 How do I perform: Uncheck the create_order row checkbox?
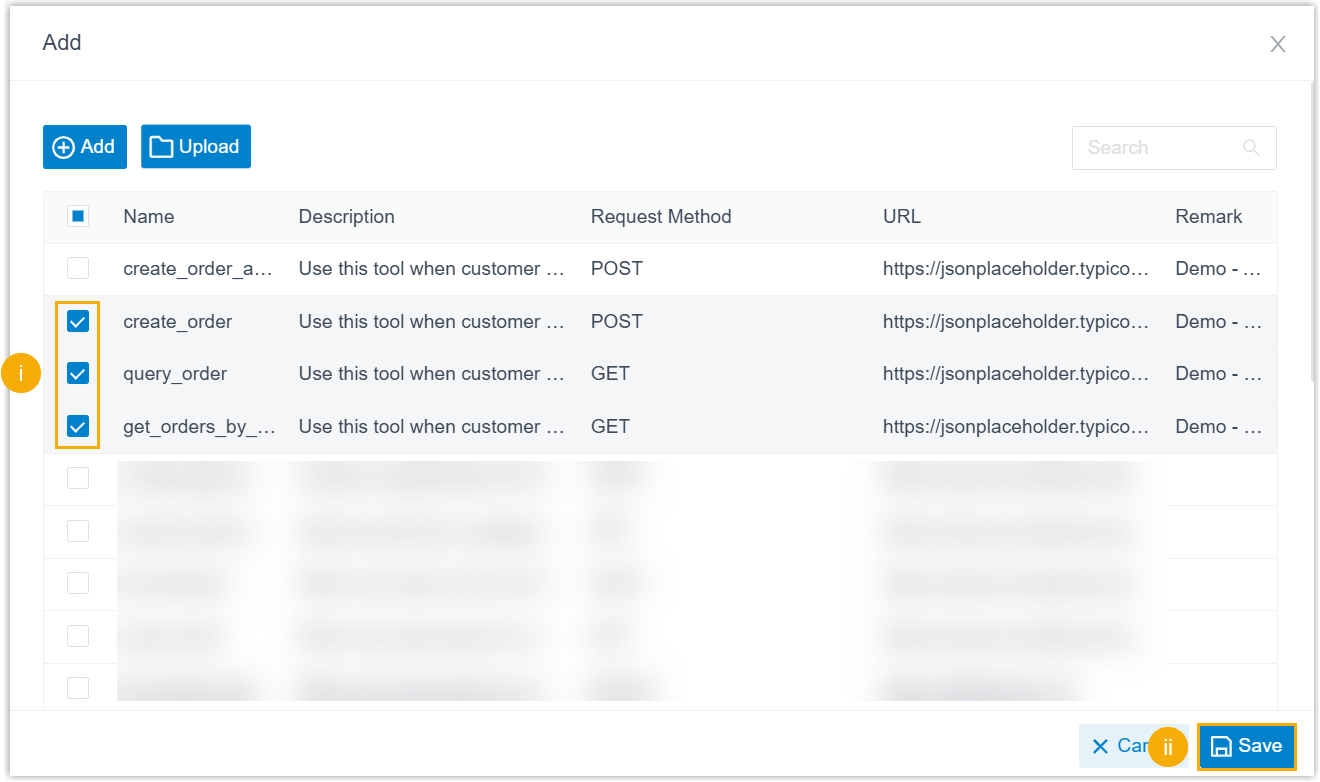78,321
